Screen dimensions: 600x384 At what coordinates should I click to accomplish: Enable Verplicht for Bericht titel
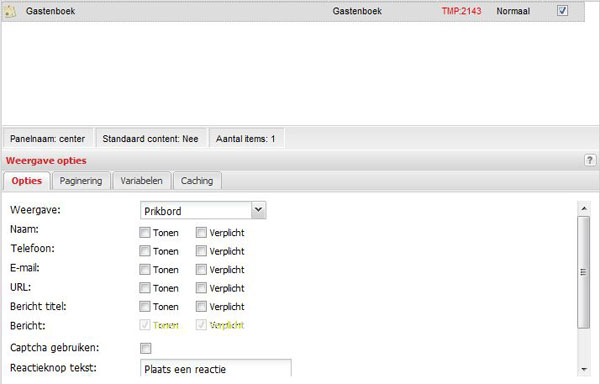coord(201,306)
